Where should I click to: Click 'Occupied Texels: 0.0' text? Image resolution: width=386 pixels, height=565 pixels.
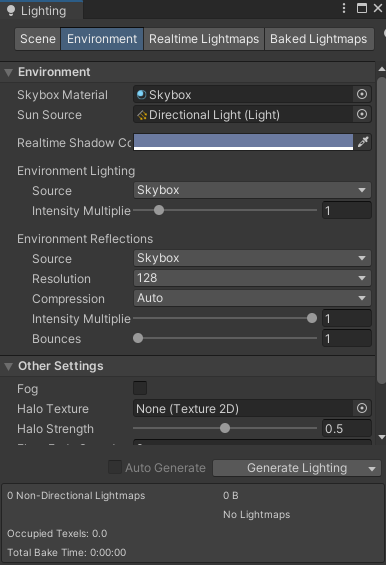[57, 533]
